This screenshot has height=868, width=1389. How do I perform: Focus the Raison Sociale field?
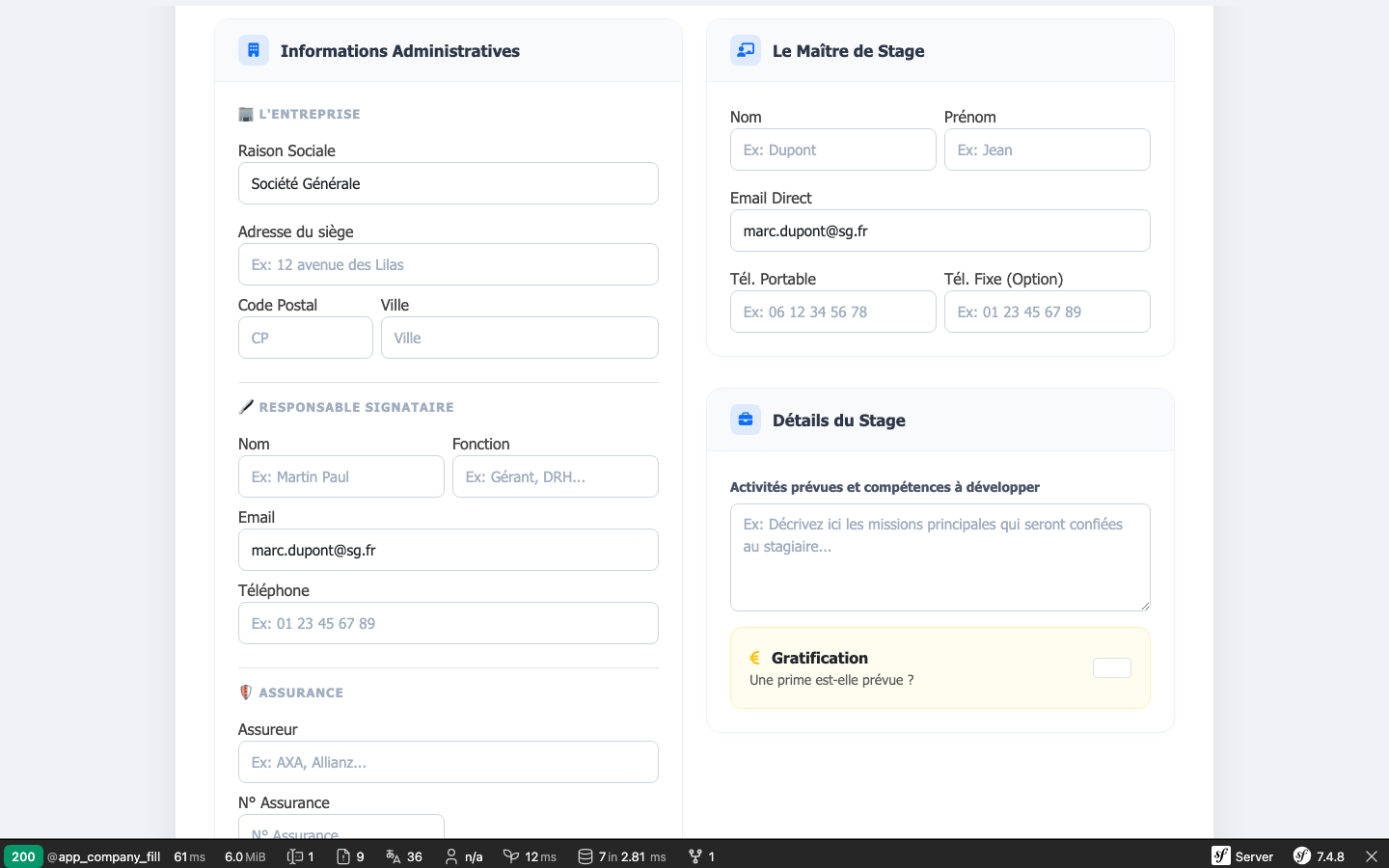[x=449, y=183]
